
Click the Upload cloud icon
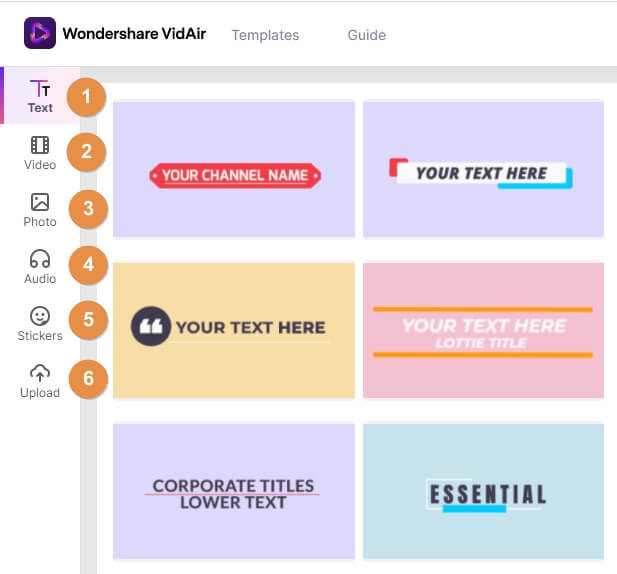[40, 373]
